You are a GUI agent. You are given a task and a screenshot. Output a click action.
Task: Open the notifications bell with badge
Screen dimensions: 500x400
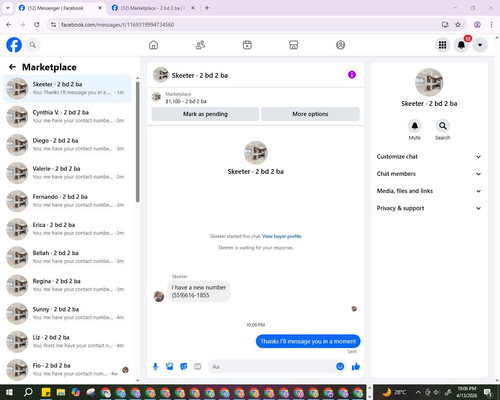pos(461,45)
